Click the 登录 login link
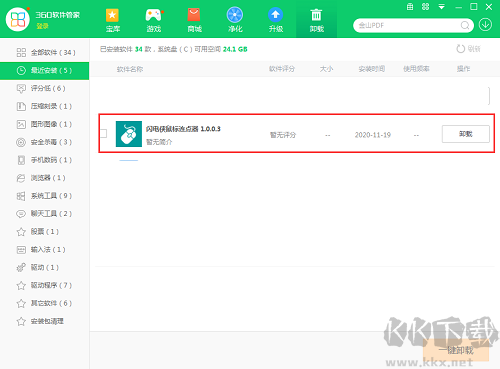The width and height of the screenshot is (500, 369). (x=42, y=26)
